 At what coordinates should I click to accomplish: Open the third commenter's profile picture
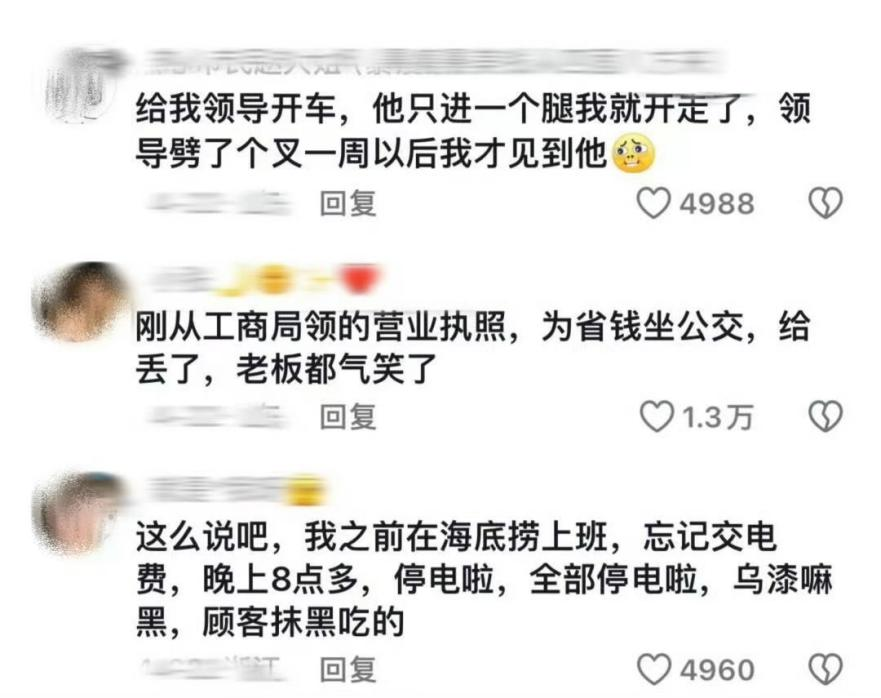(x=78, y=513)
